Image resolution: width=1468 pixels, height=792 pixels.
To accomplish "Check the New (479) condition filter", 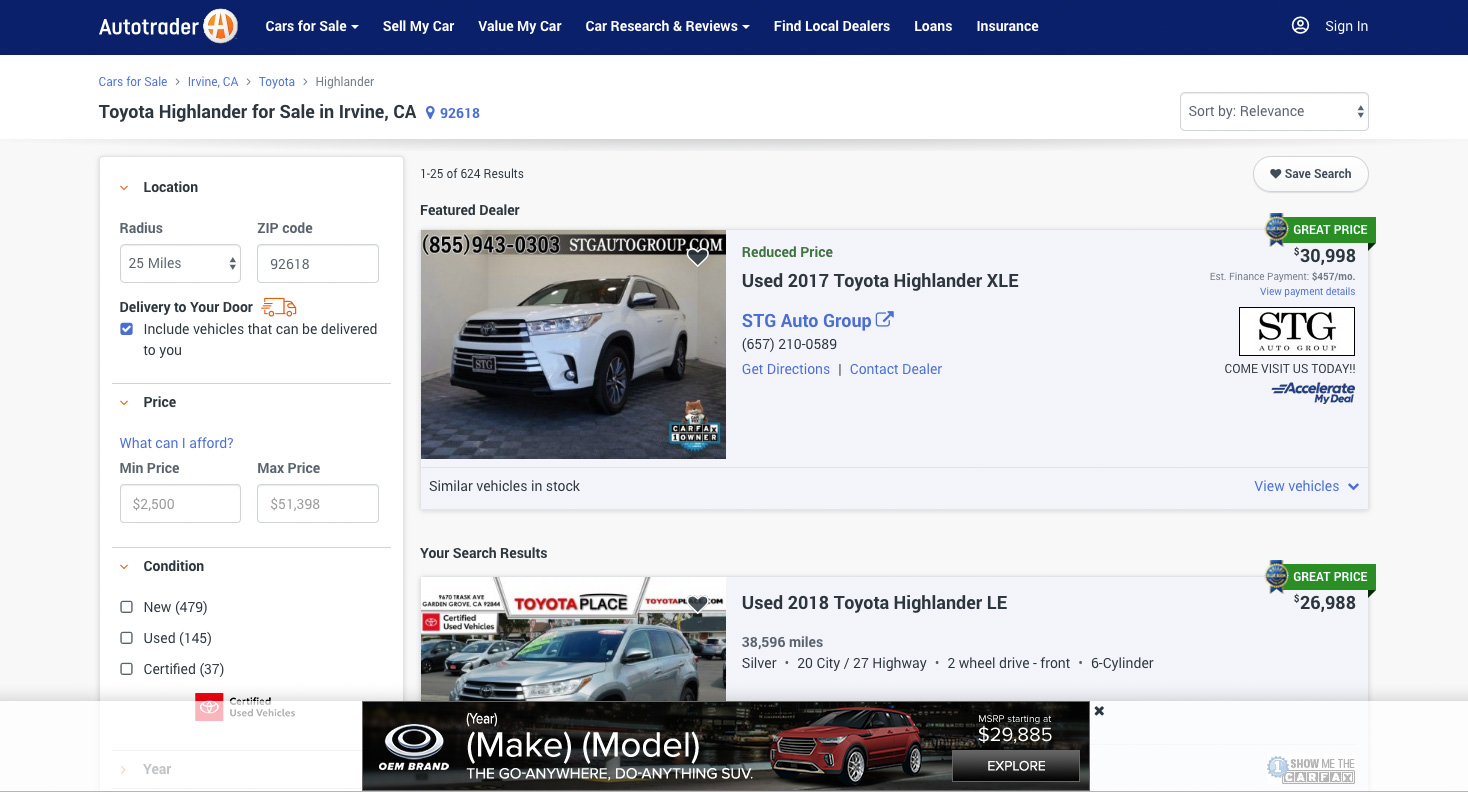I will [x=126, y=607].
